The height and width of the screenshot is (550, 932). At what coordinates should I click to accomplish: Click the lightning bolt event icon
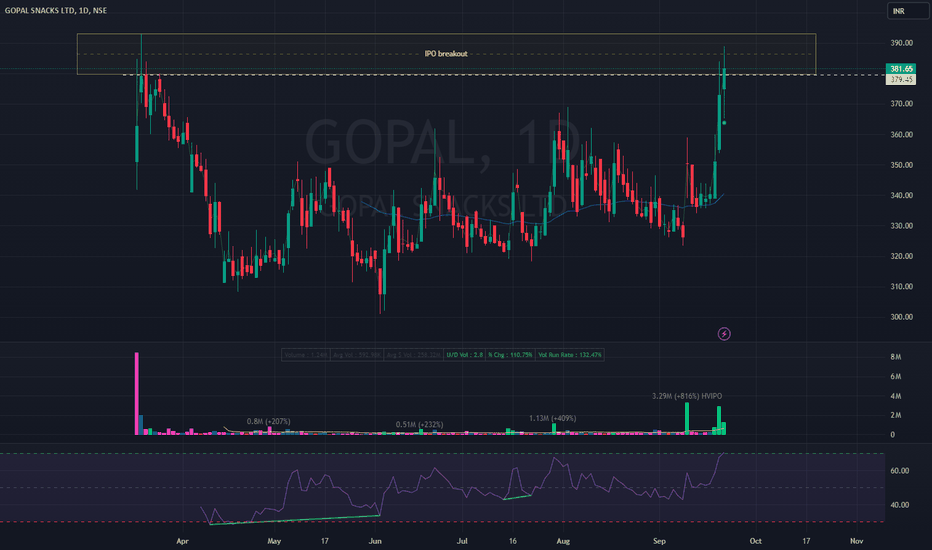pyautogui.click(x=724, y=334)
